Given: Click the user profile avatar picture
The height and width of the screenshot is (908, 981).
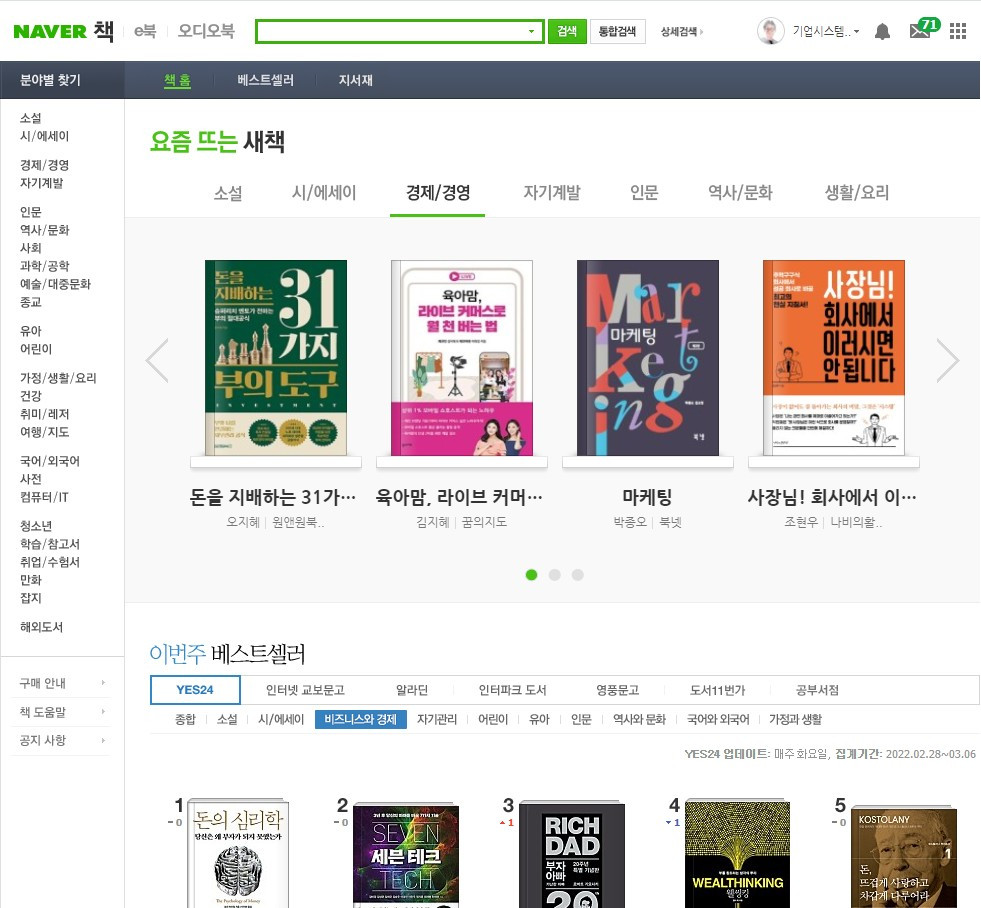Looking at the screenshot, I should pos(770,31).
